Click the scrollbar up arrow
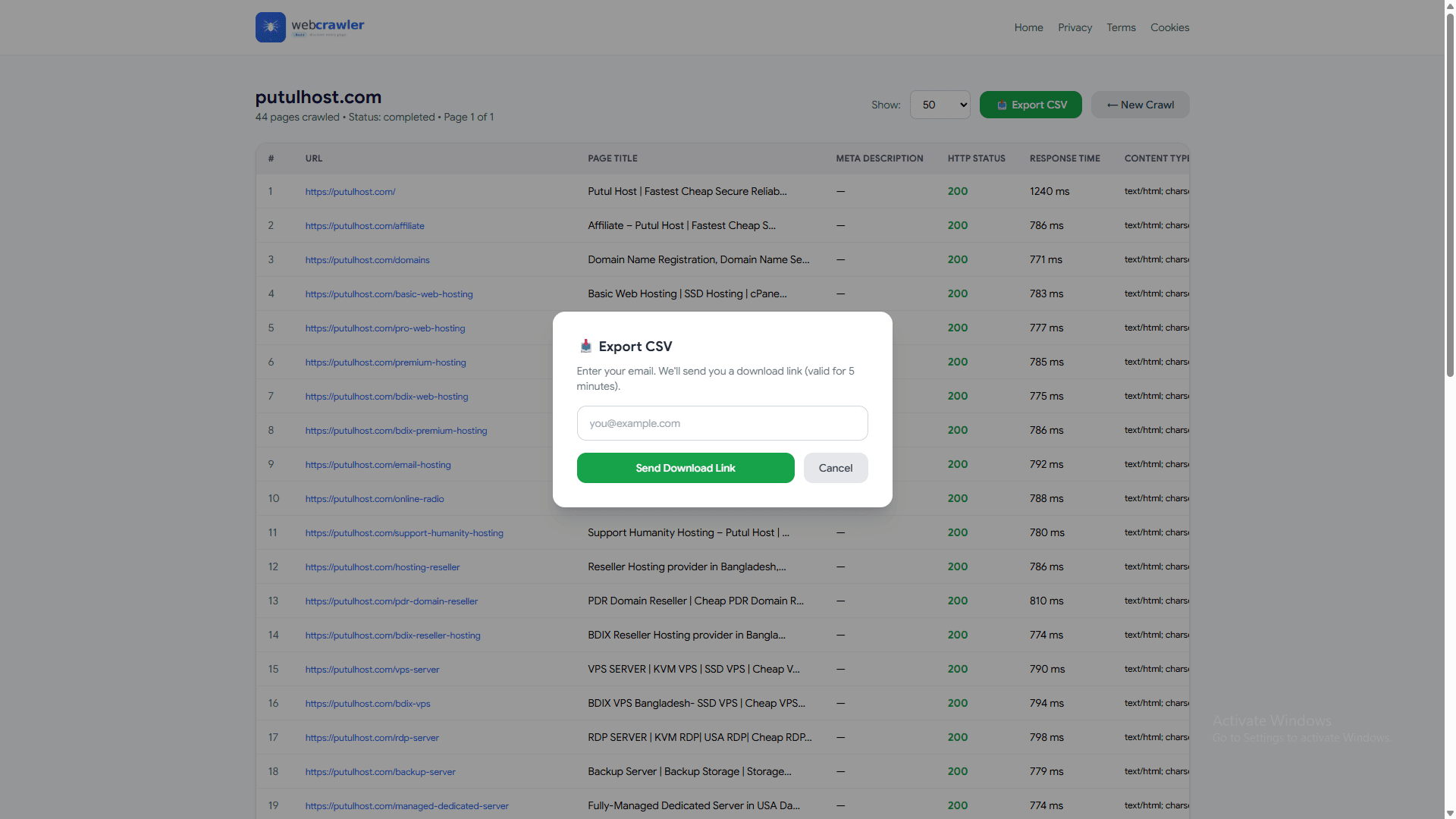The image size is (1456, 819). [1449, 6]
